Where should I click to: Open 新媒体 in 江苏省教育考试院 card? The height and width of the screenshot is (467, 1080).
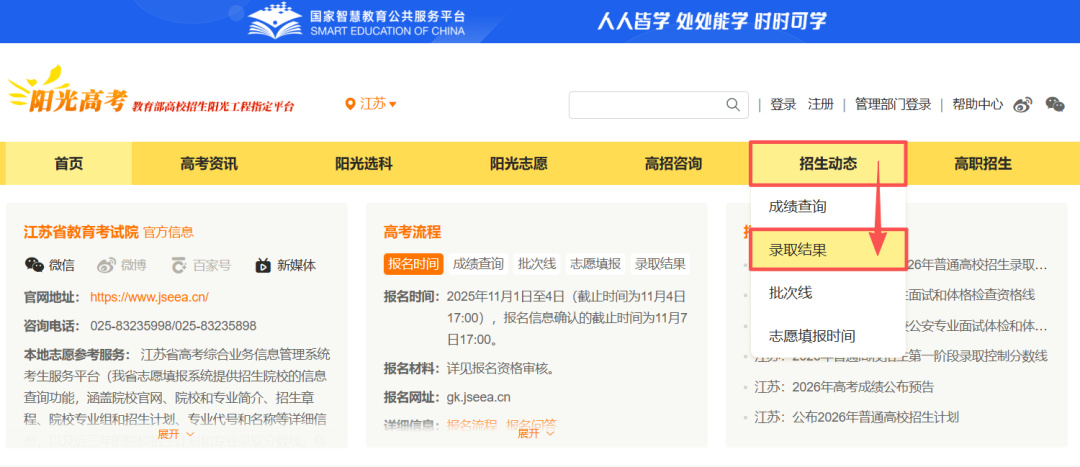point(285,265)
